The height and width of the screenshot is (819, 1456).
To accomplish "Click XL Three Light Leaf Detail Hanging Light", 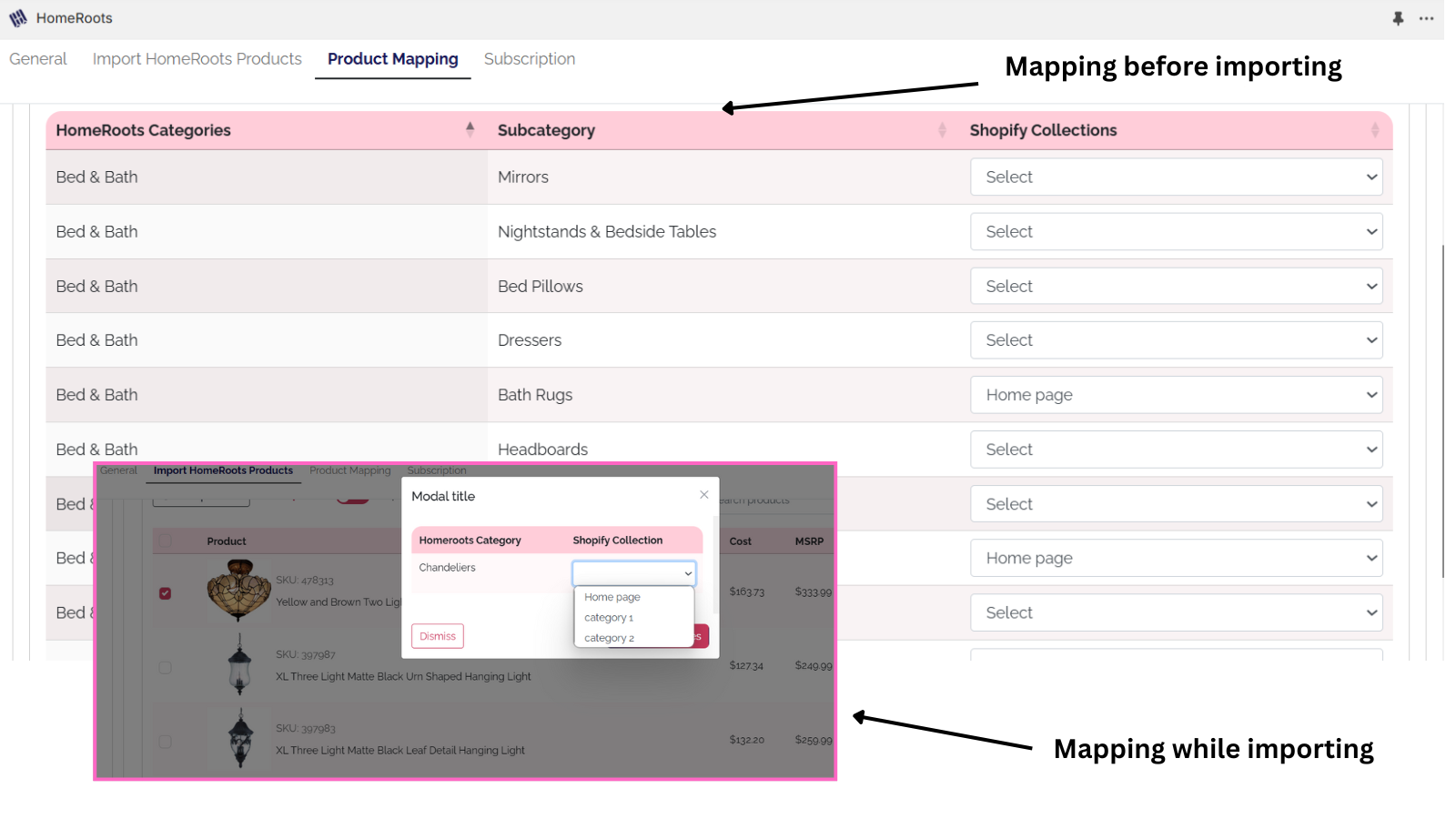I will coord(400,751).
